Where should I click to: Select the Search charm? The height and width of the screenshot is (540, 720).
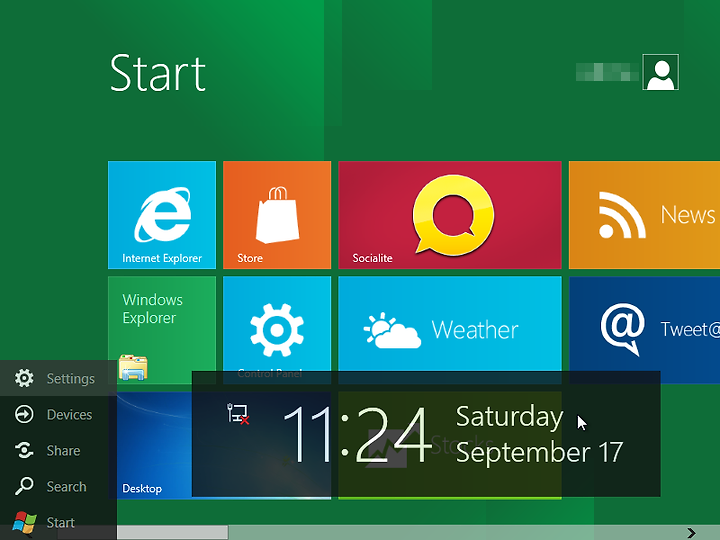(58, 486)
